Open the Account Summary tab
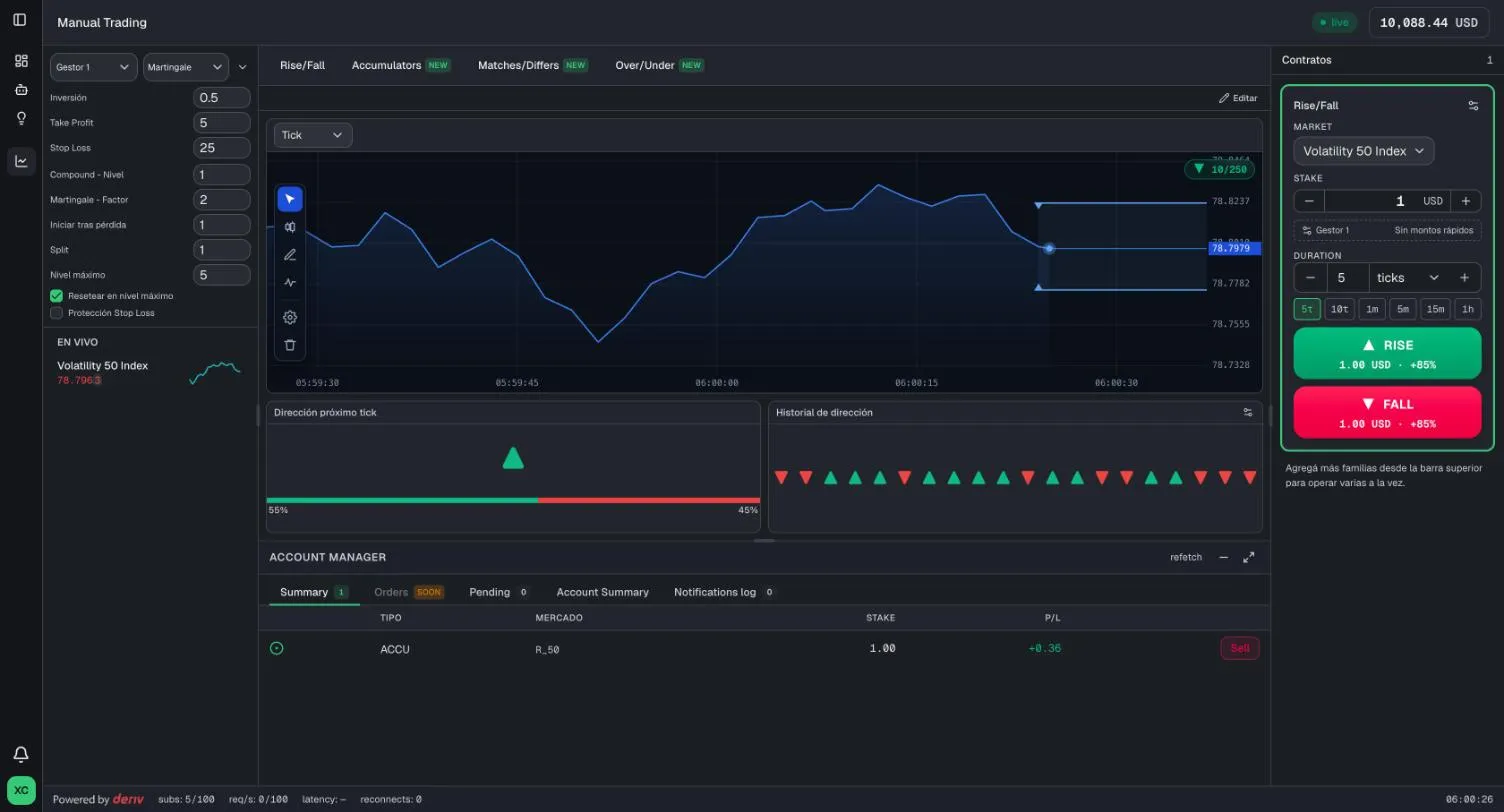 pos(603,592)
